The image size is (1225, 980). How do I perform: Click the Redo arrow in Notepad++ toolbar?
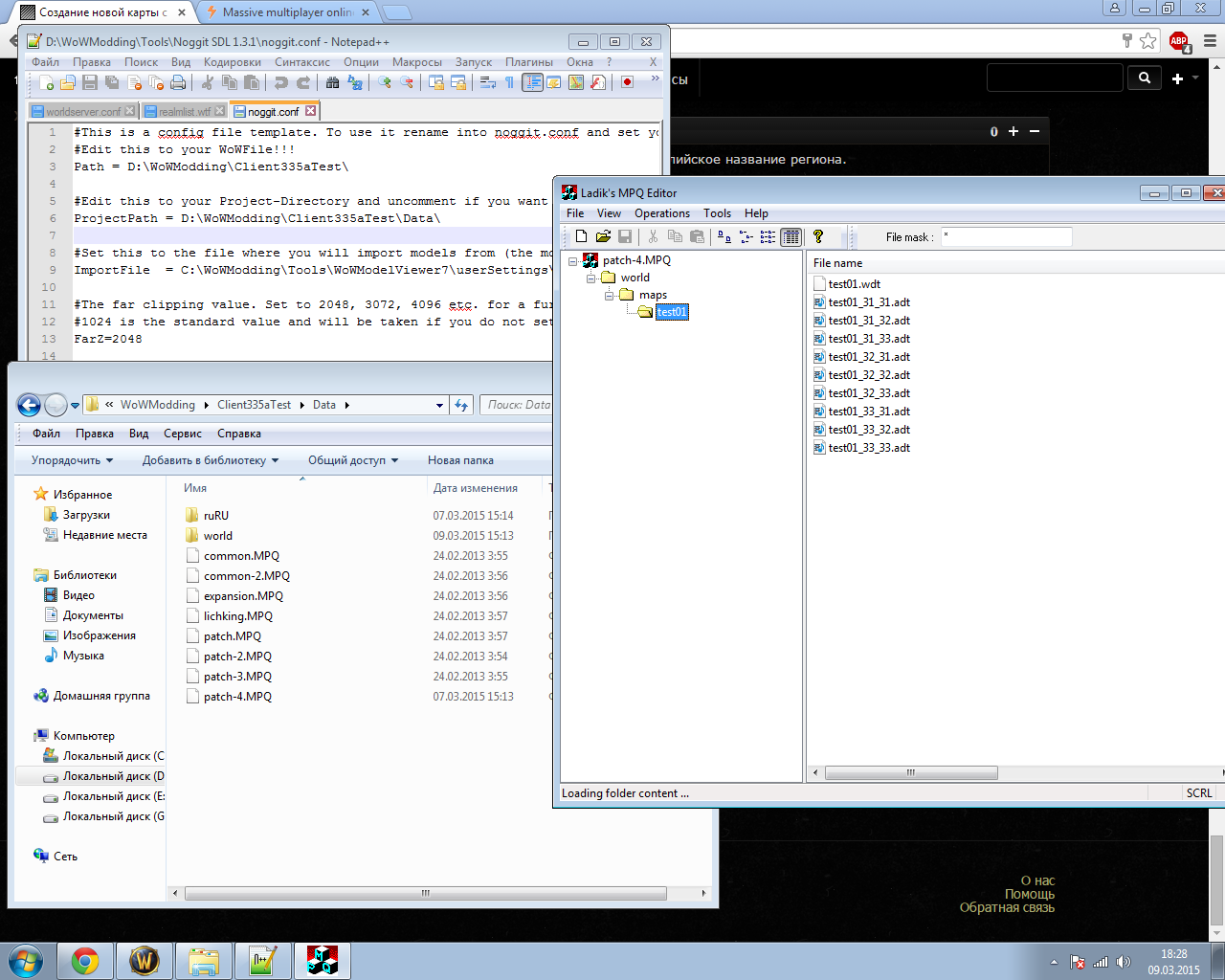pyautogui.click(x=303, y=83)
